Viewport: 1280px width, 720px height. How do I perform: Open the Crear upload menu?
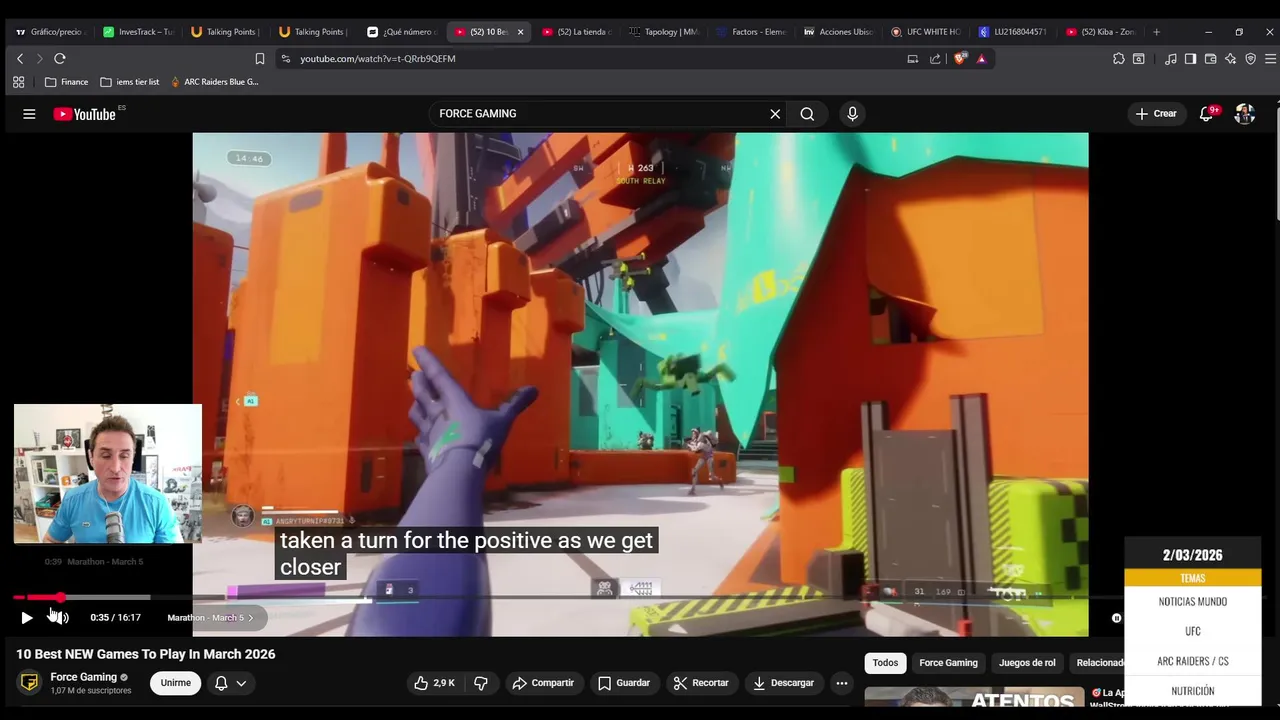click(x=1156, y=114)
